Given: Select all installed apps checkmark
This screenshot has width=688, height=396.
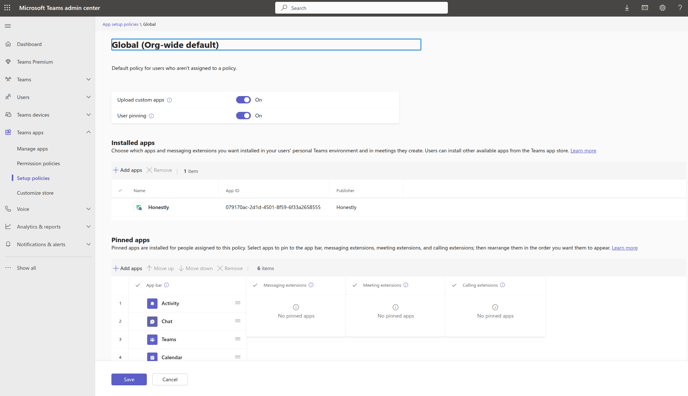Looking at the screenshot, I should pos(120,190).
